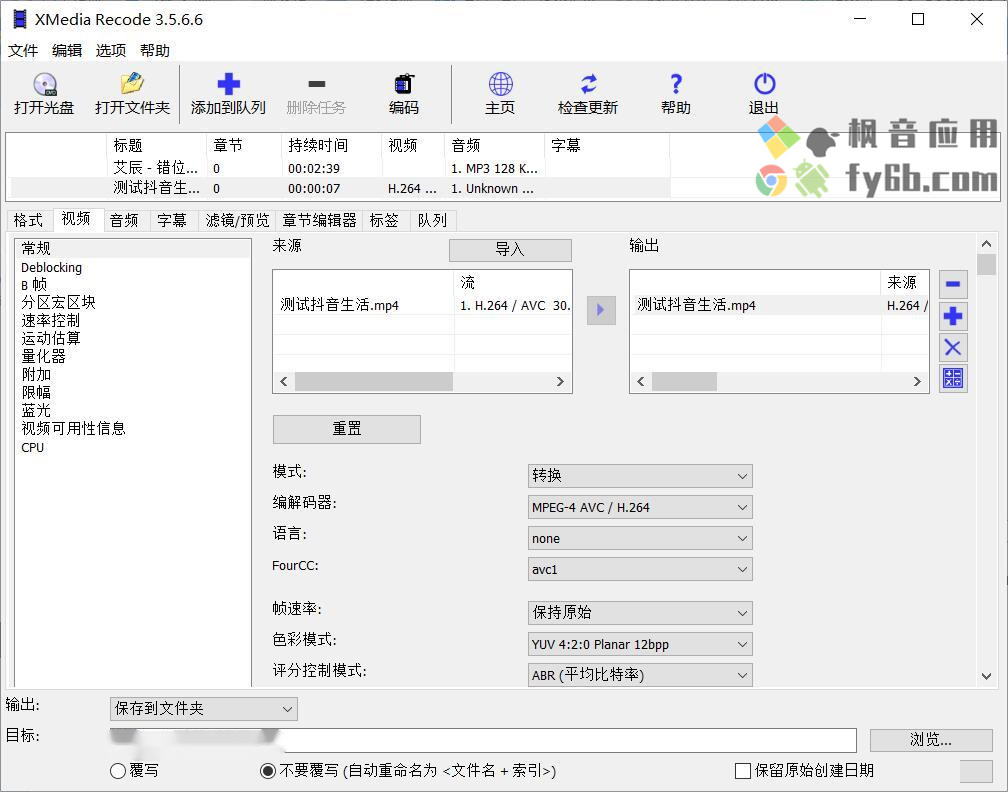Select the 覆写 radio button
This screenshot has width=1008, height=792.
coord(118,771)
